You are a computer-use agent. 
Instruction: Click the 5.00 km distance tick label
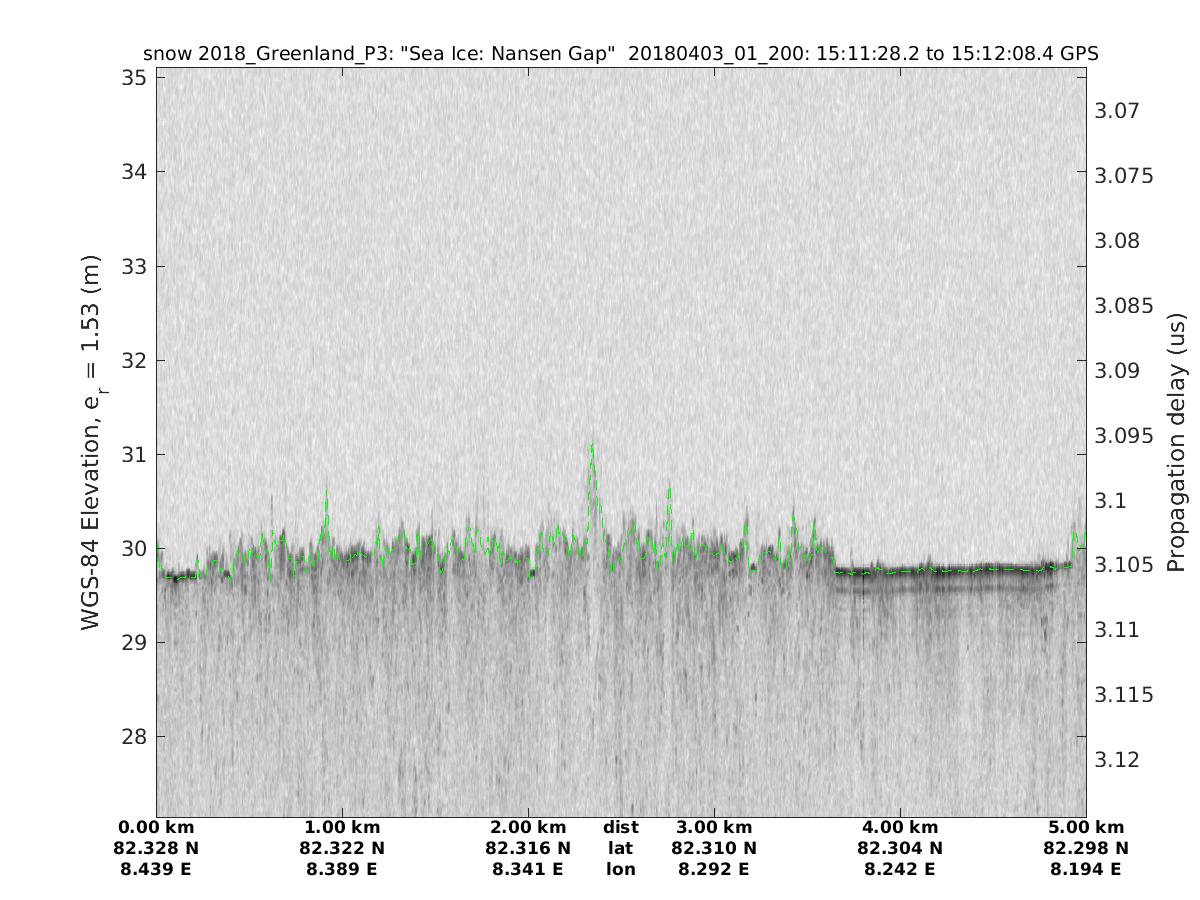click(x=1085, y=828)
